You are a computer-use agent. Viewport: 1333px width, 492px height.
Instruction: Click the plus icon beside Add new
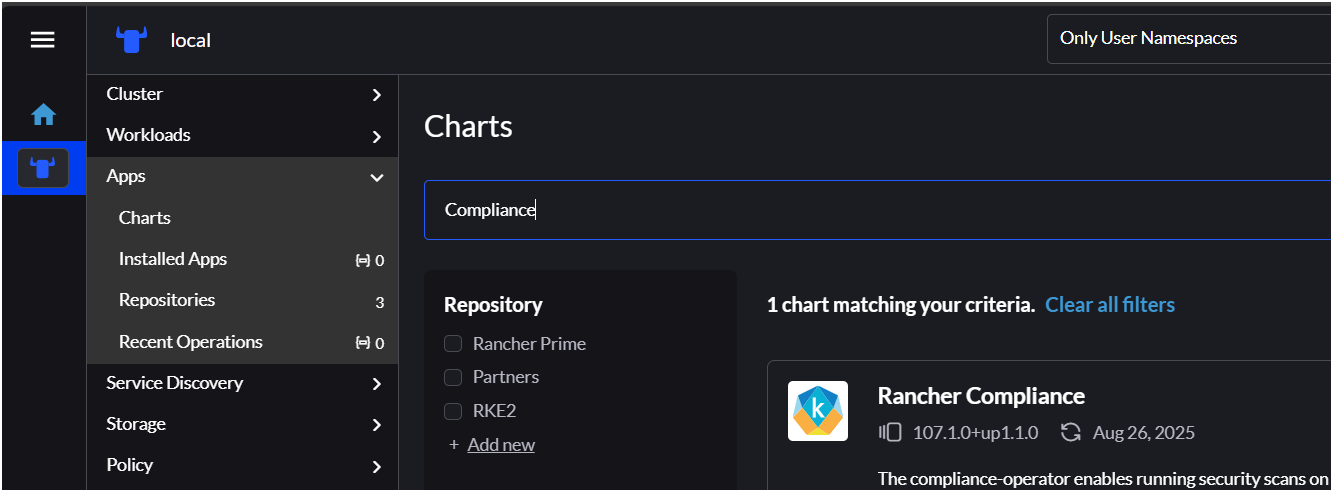coord(454,445)
